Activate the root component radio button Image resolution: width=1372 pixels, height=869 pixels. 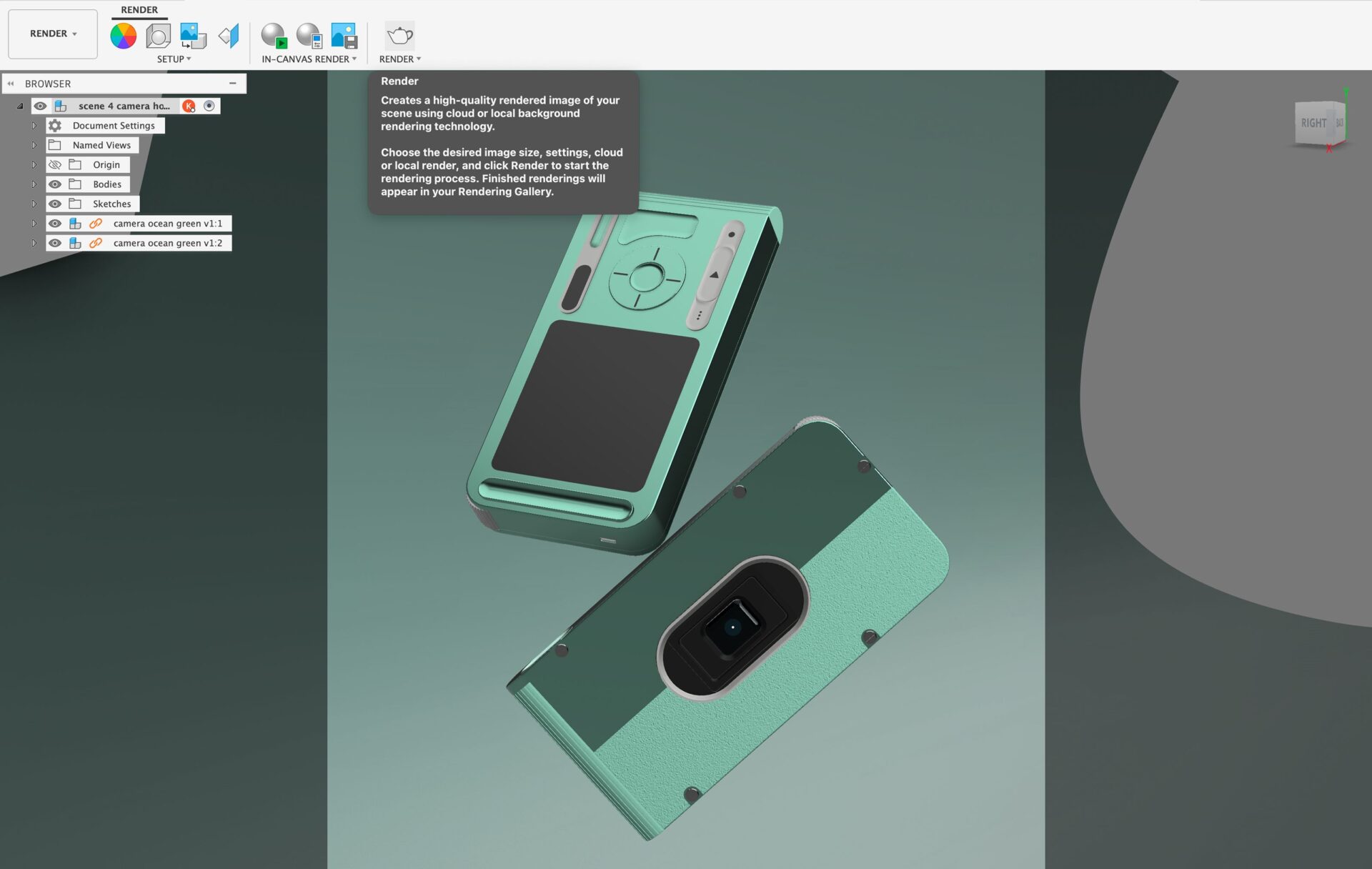tap(209, 106)
